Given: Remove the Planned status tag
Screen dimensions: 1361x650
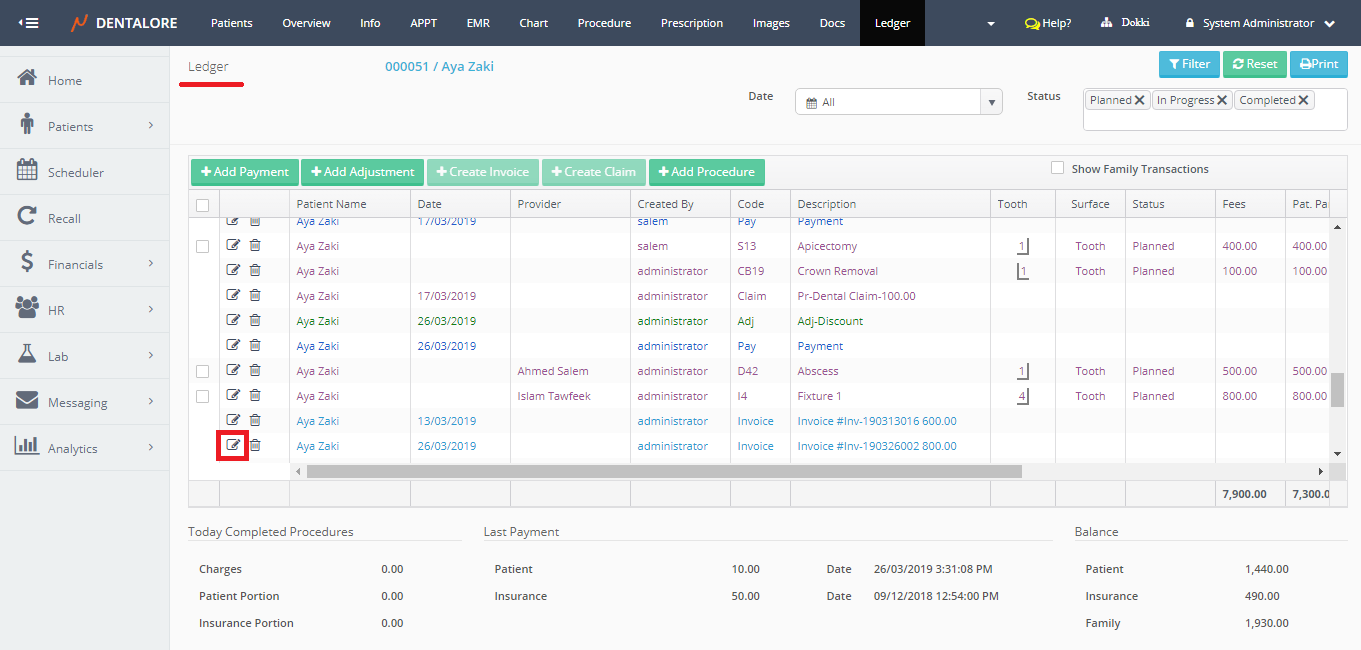Looking at the screenshot, I should [x=1140, y=100].
